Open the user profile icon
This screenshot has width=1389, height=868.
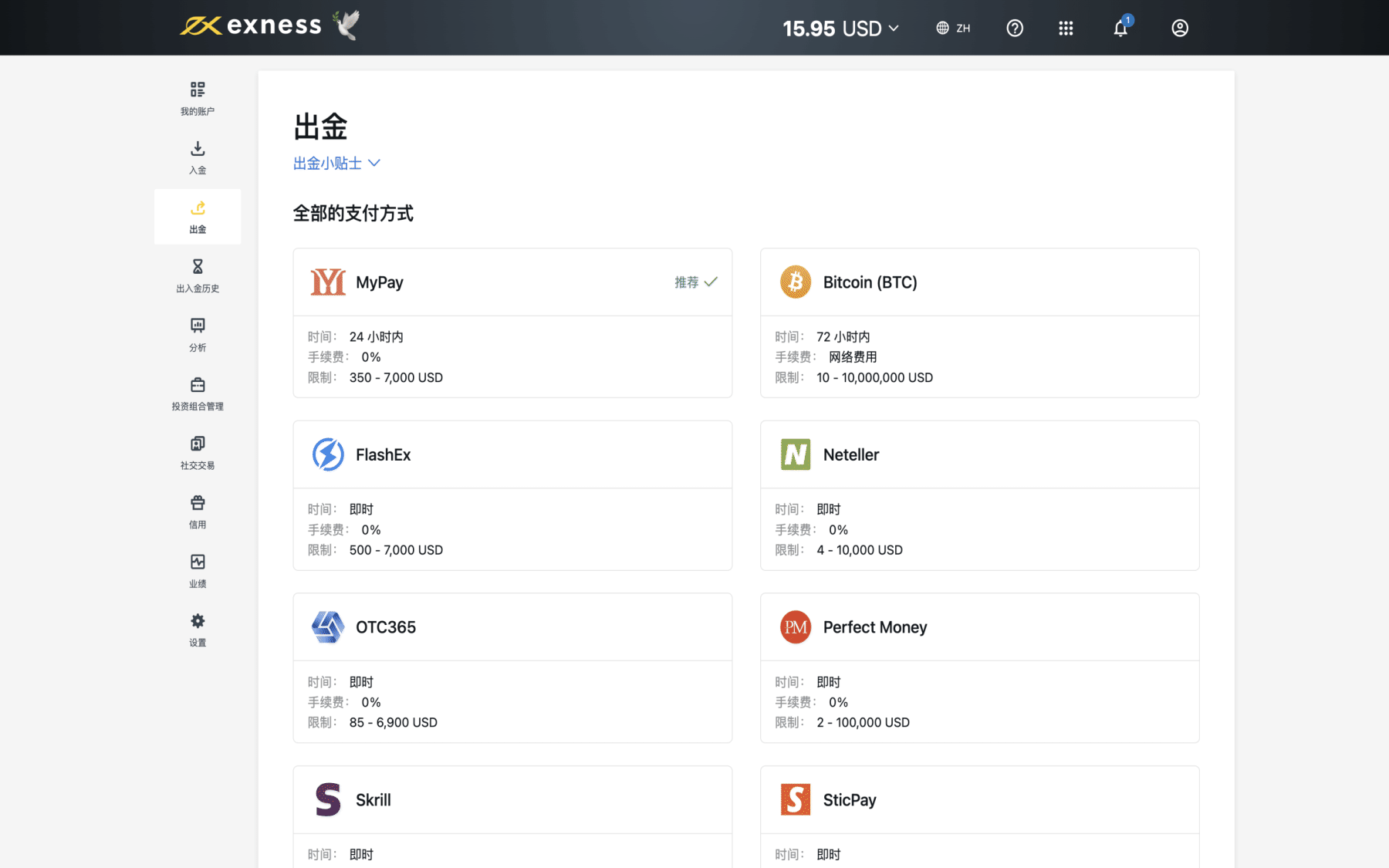[x=1179, y=29]
